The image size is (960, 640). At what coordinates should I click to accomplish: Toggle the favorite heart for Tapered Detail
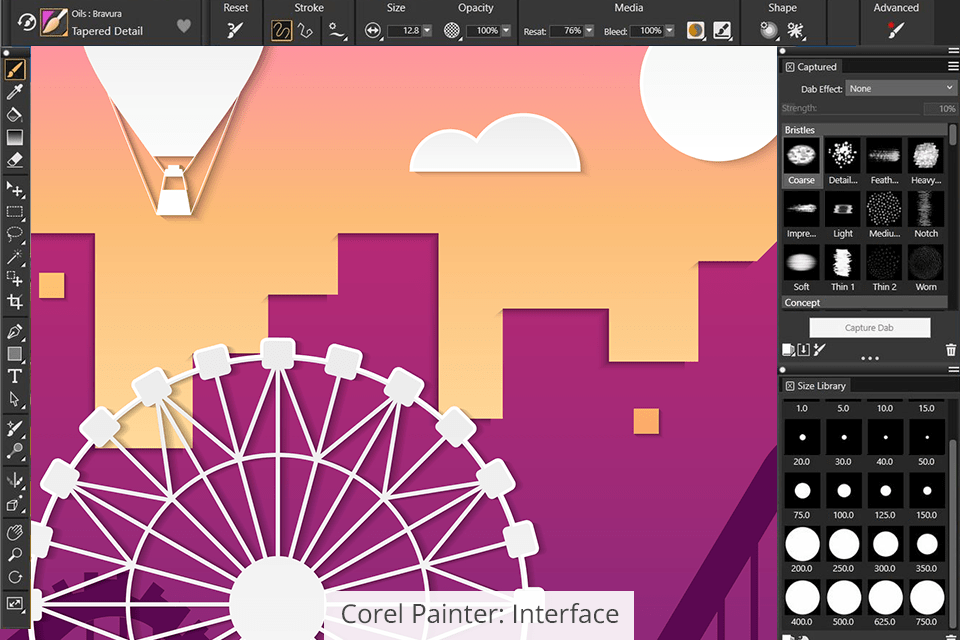click(184, 26)
